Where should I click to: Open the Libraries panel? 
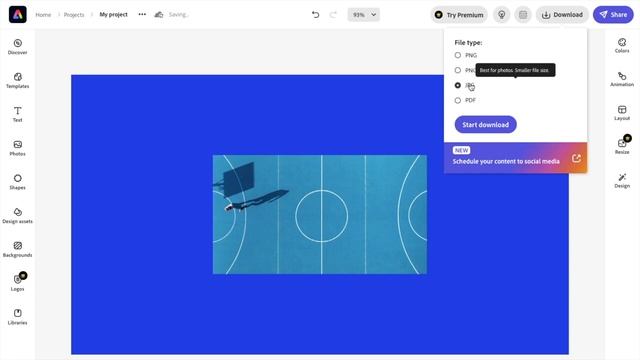pos(18,317)
